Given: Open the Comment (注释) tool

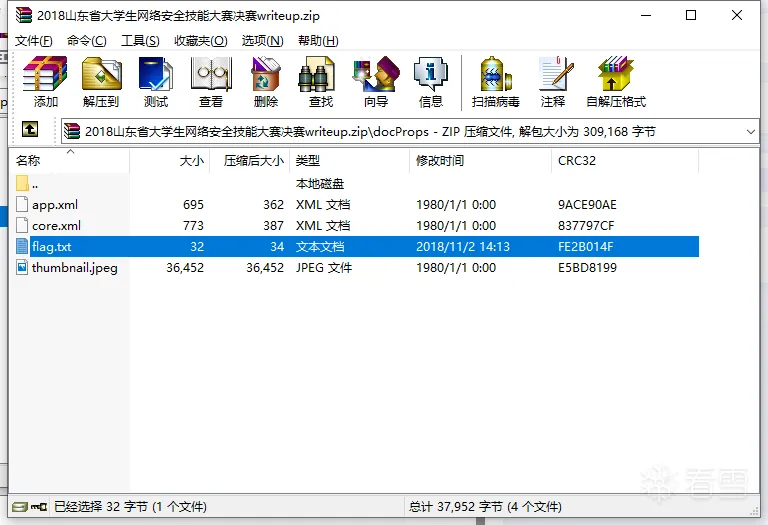Looking at the screenshot, I should [x=555, y=73].
